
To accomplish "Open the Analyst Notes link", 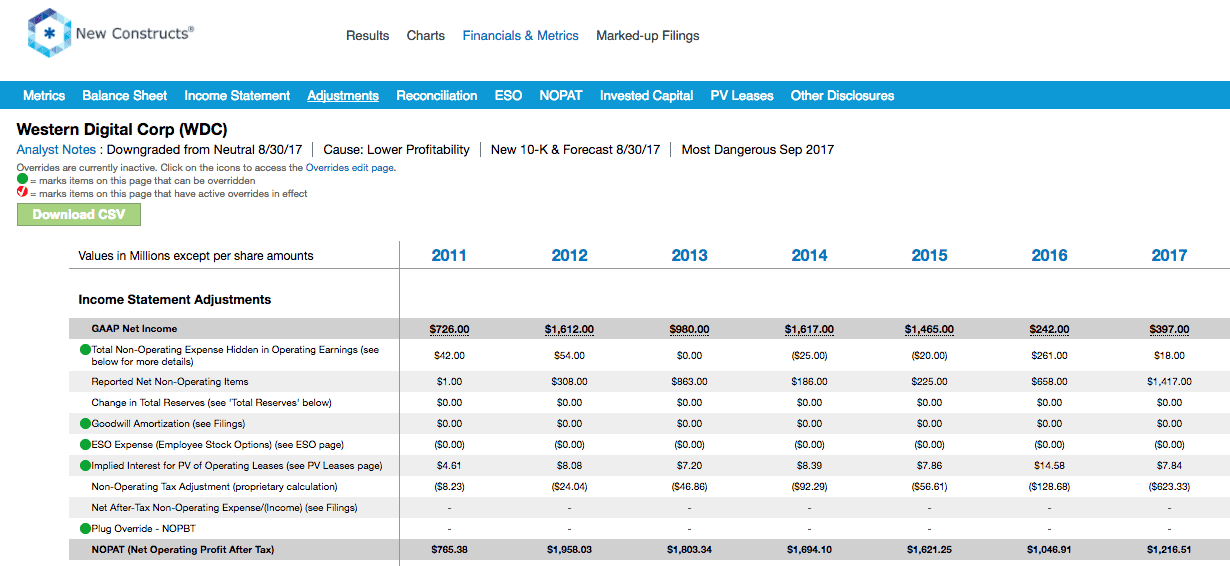I will coord(56,150).
